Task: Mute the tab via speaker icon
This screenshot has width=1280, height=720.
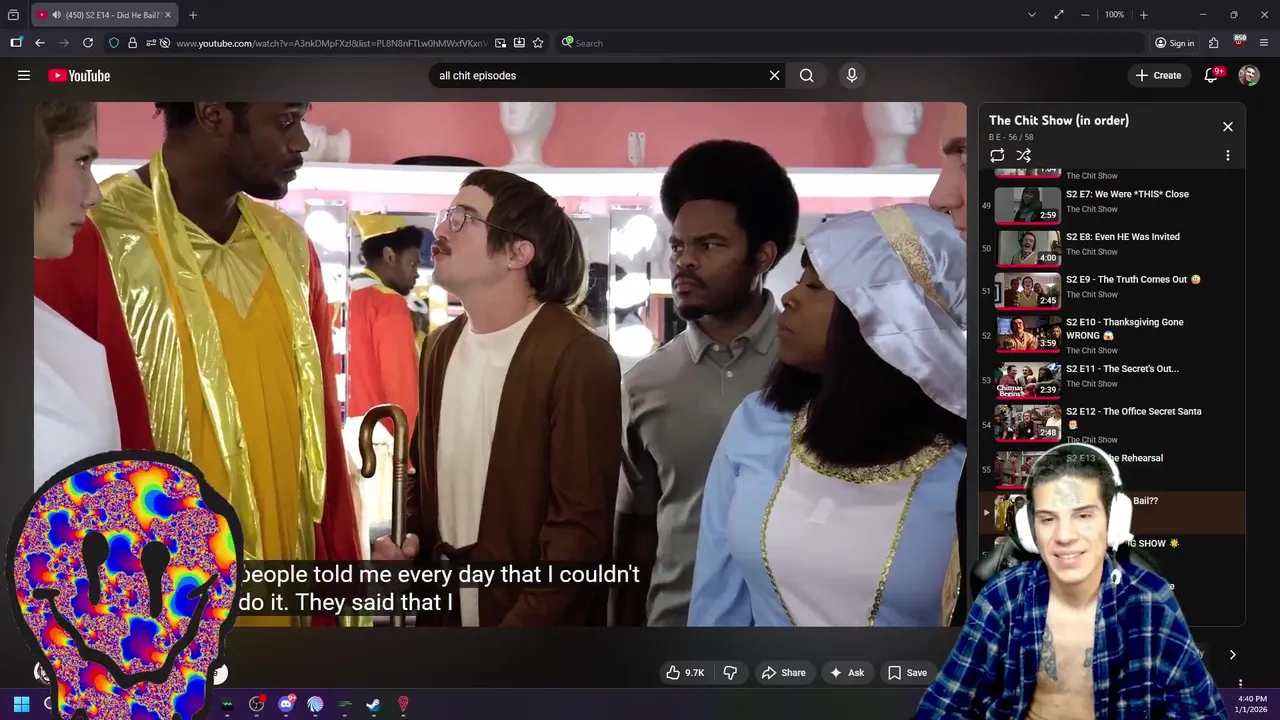Action: (56, 15)
